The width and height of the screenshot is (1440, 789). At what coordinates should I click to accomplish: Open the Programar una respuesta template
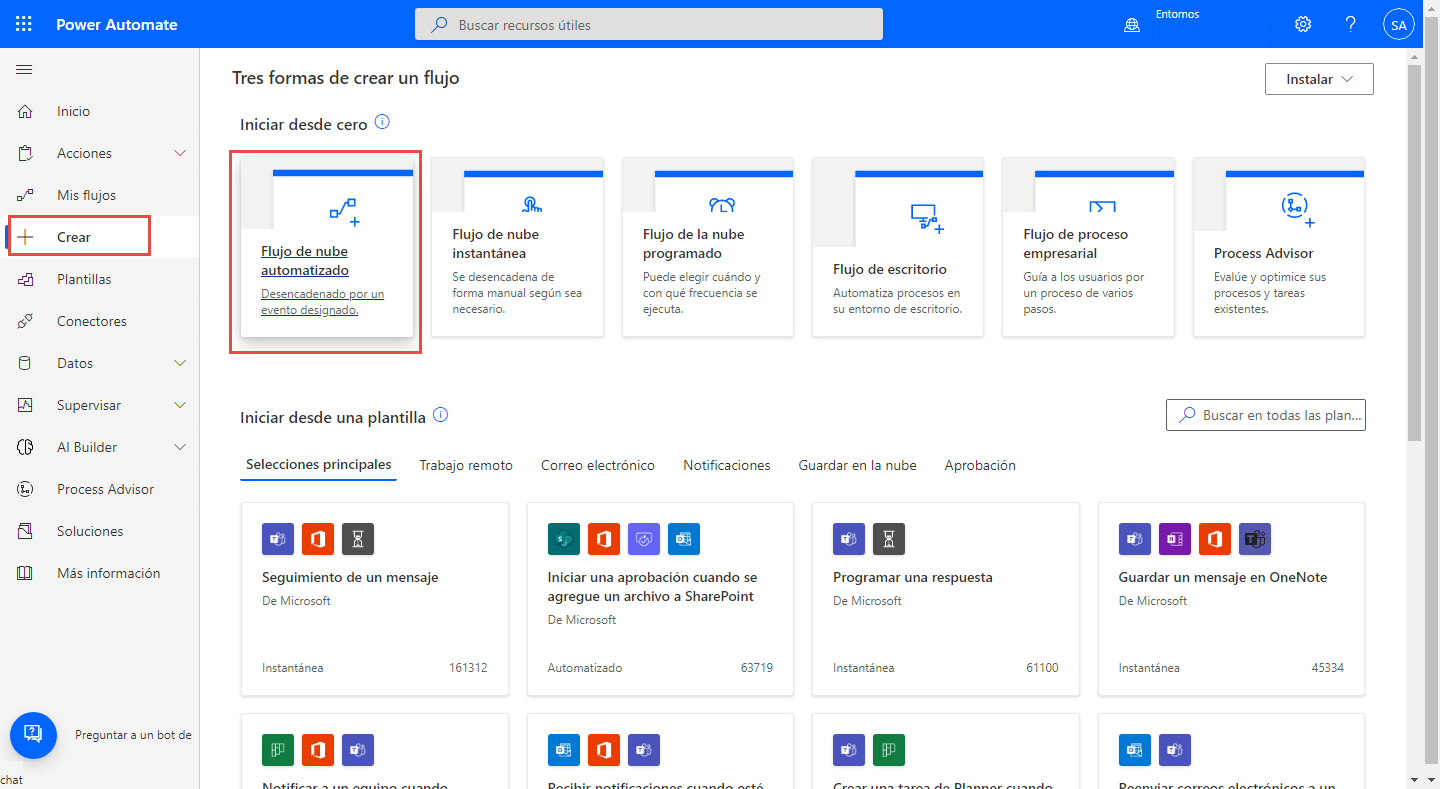pos(946,598)
